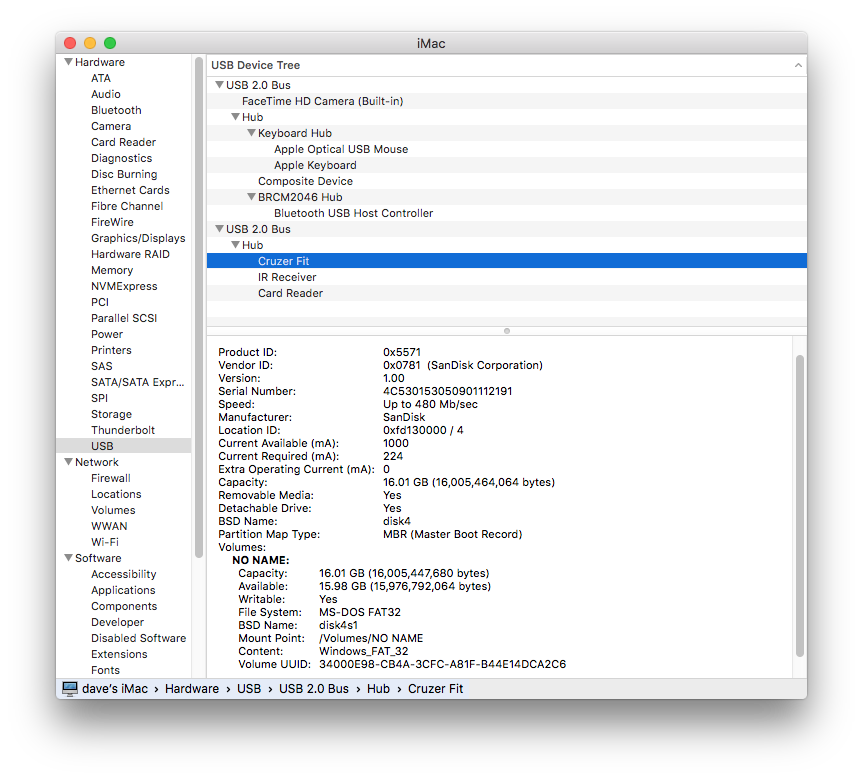Collapse the BRCM2046 Hub triangle

[x=252, y=197]
